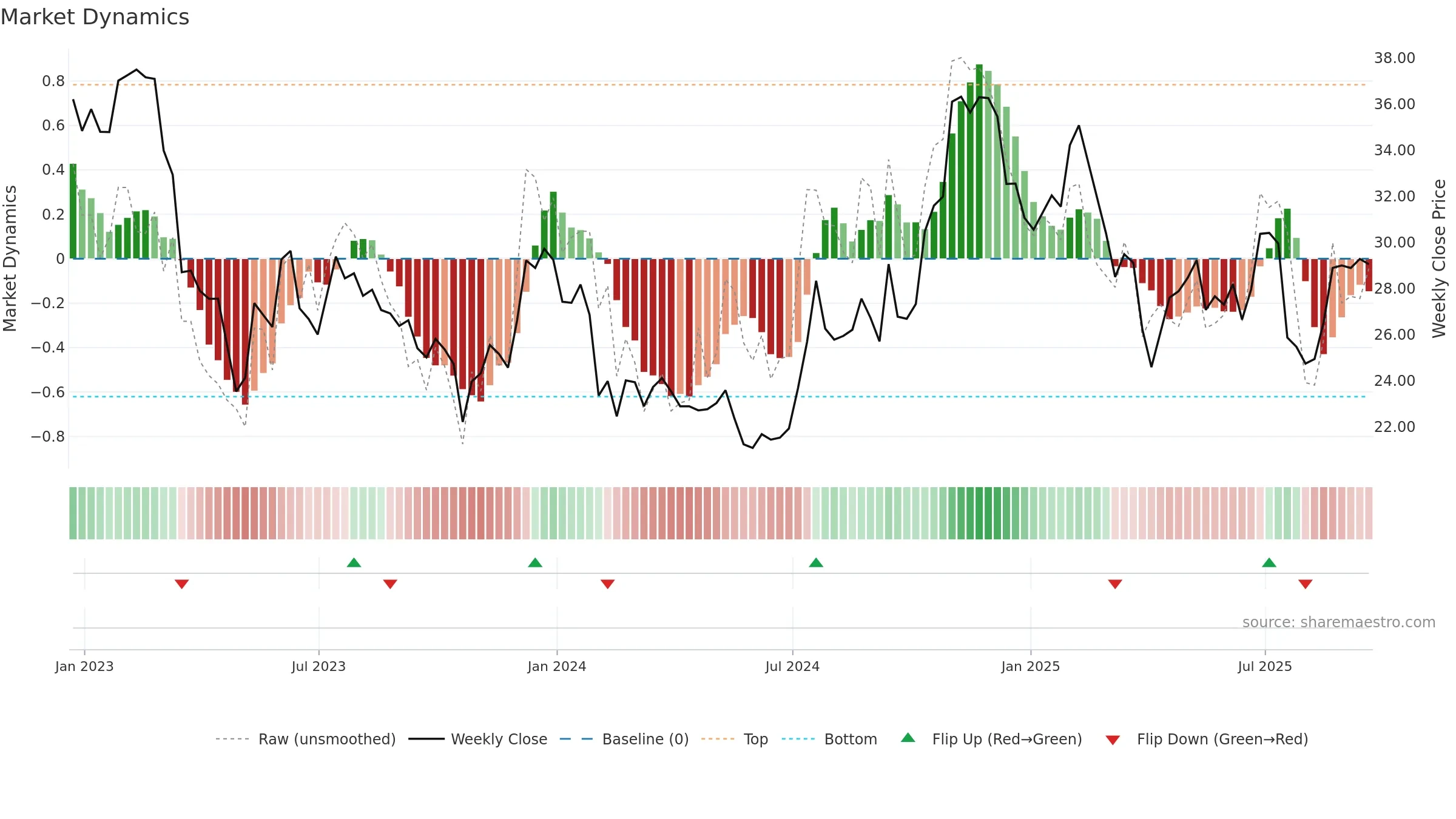Toggle Flip Down (Green→Red) legend entry
This screenshot has width=1456, height=819.
click(x=1207, y=739)
